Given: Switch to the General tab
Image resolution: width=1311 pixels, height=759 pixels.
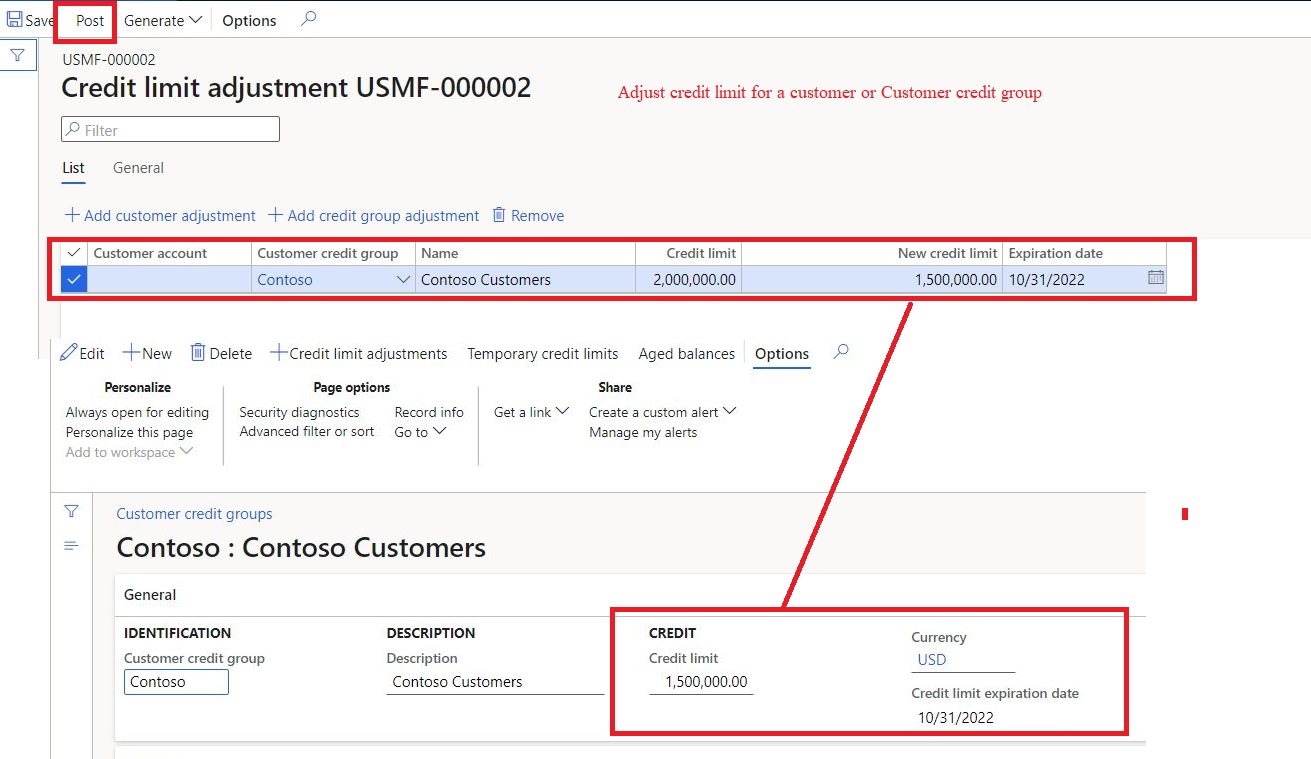Looking at the screenshot, I should (137, 168).
